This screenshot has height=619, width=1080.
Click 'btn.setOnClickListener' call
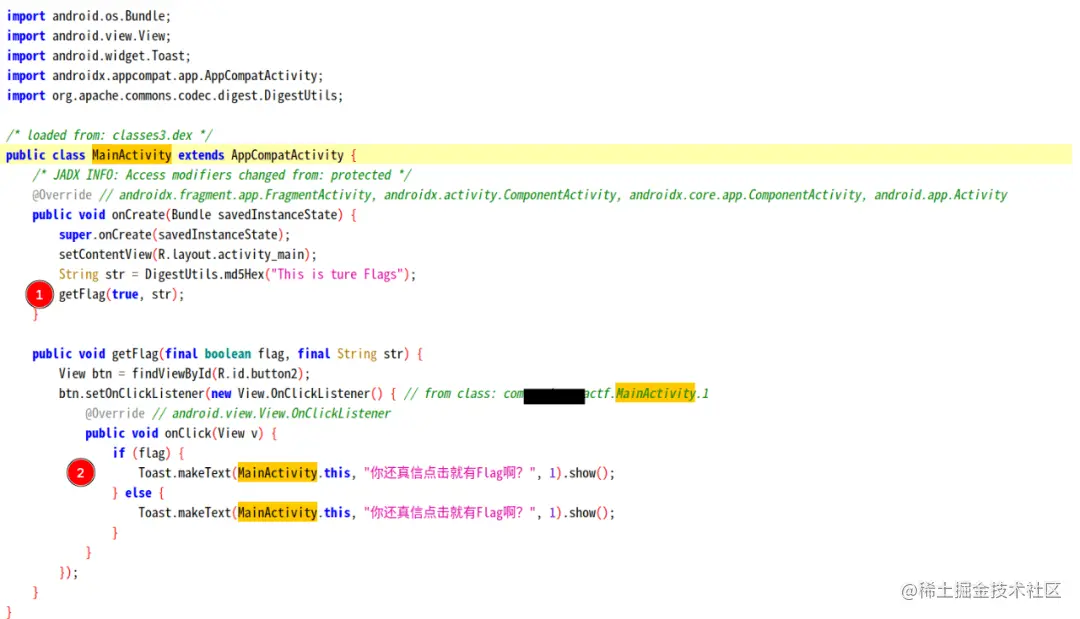tap(132, 394)
